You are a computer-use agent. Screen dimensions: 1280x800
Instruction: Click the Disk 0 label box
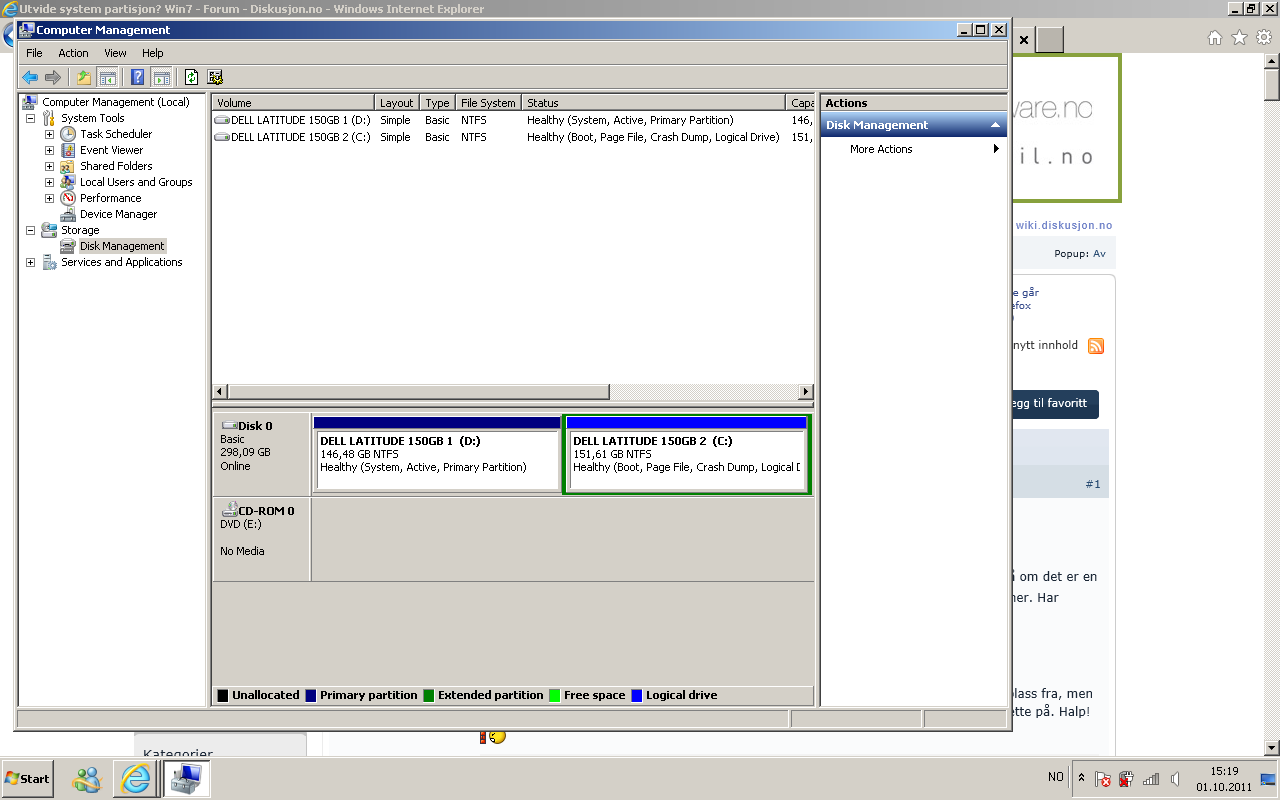click(262, 454)
